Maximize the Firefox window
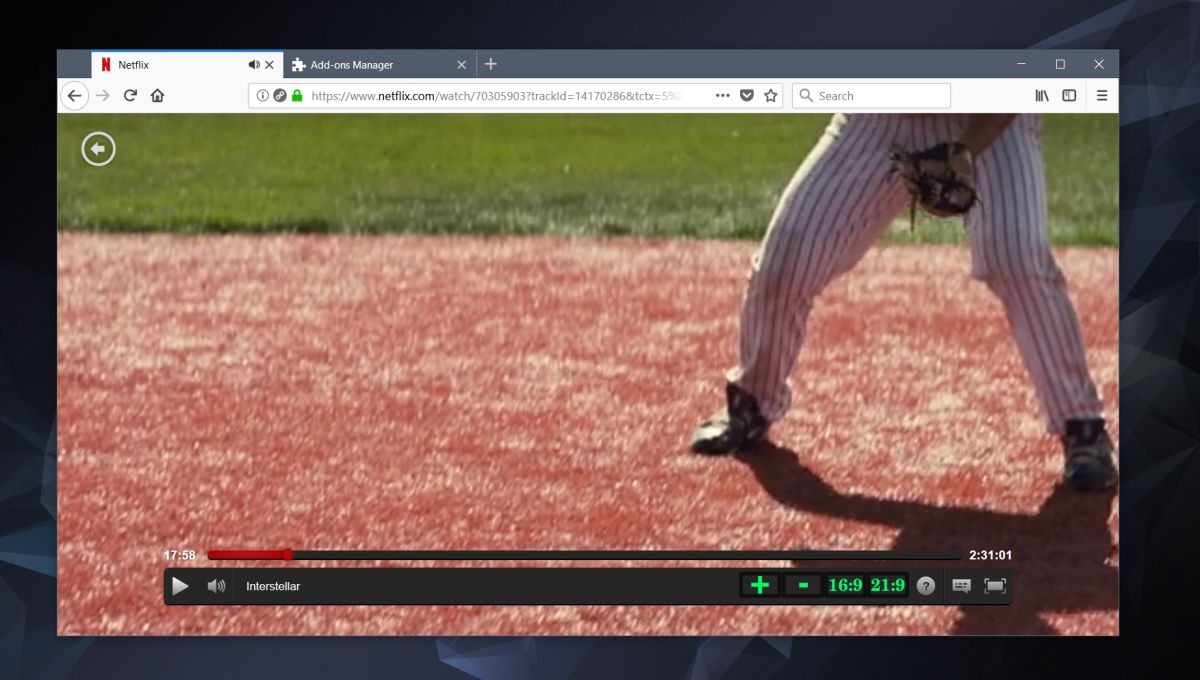This screenshot has height=680, width=1200. [1060, 64]
